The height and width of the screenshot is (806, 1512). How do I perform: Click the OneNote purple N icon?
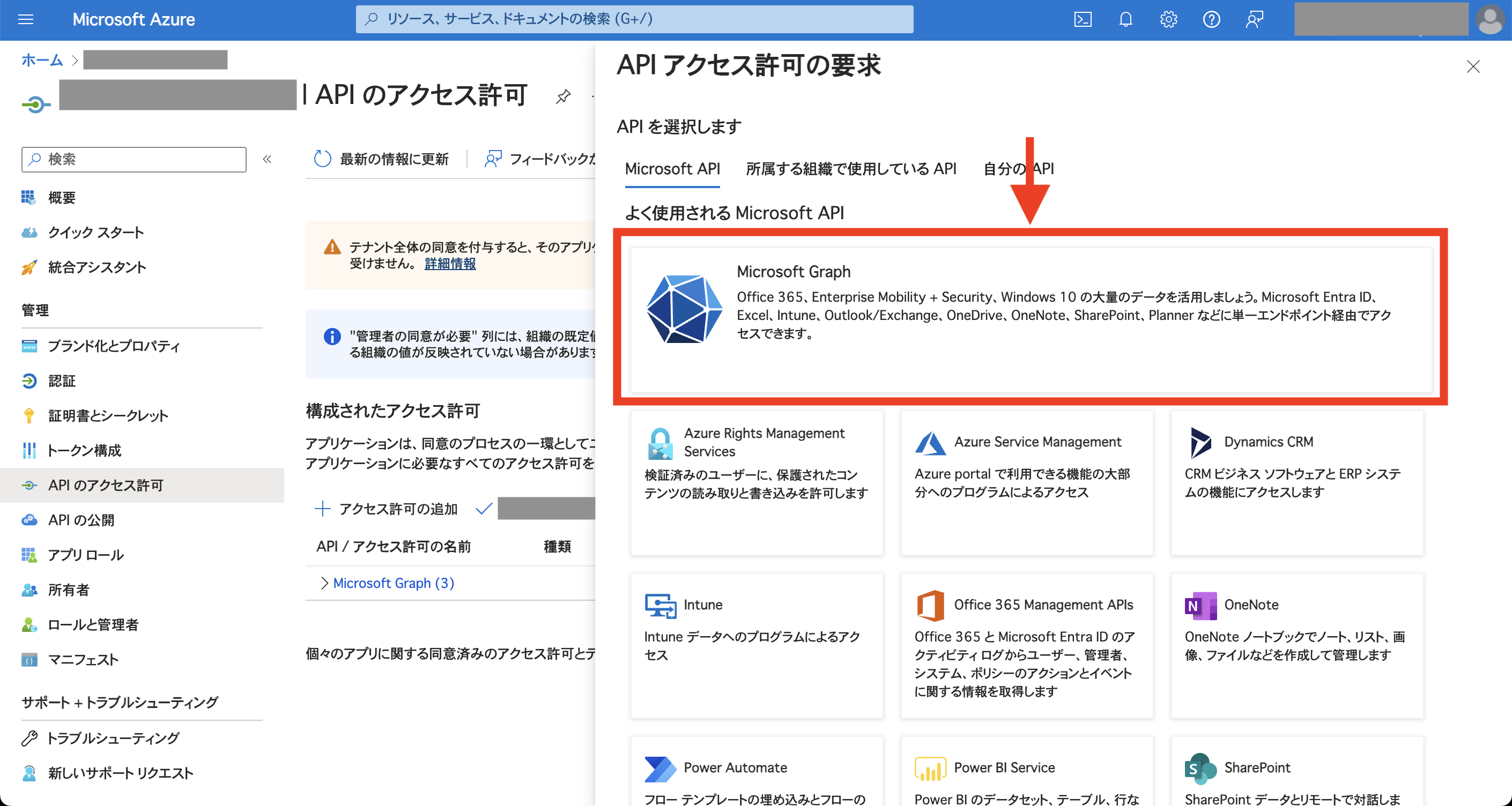1200,606
